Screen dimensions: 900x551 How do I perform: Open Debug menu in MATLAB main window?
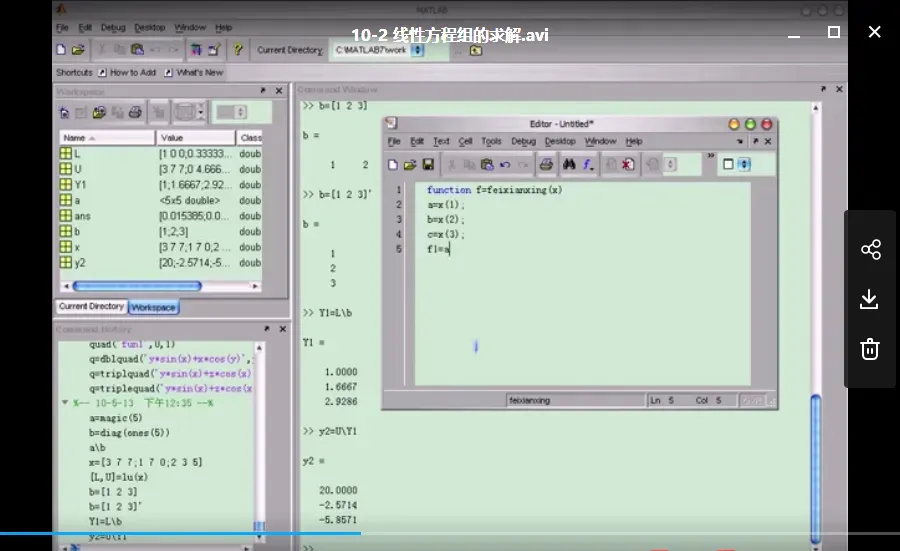coord(113,28)
